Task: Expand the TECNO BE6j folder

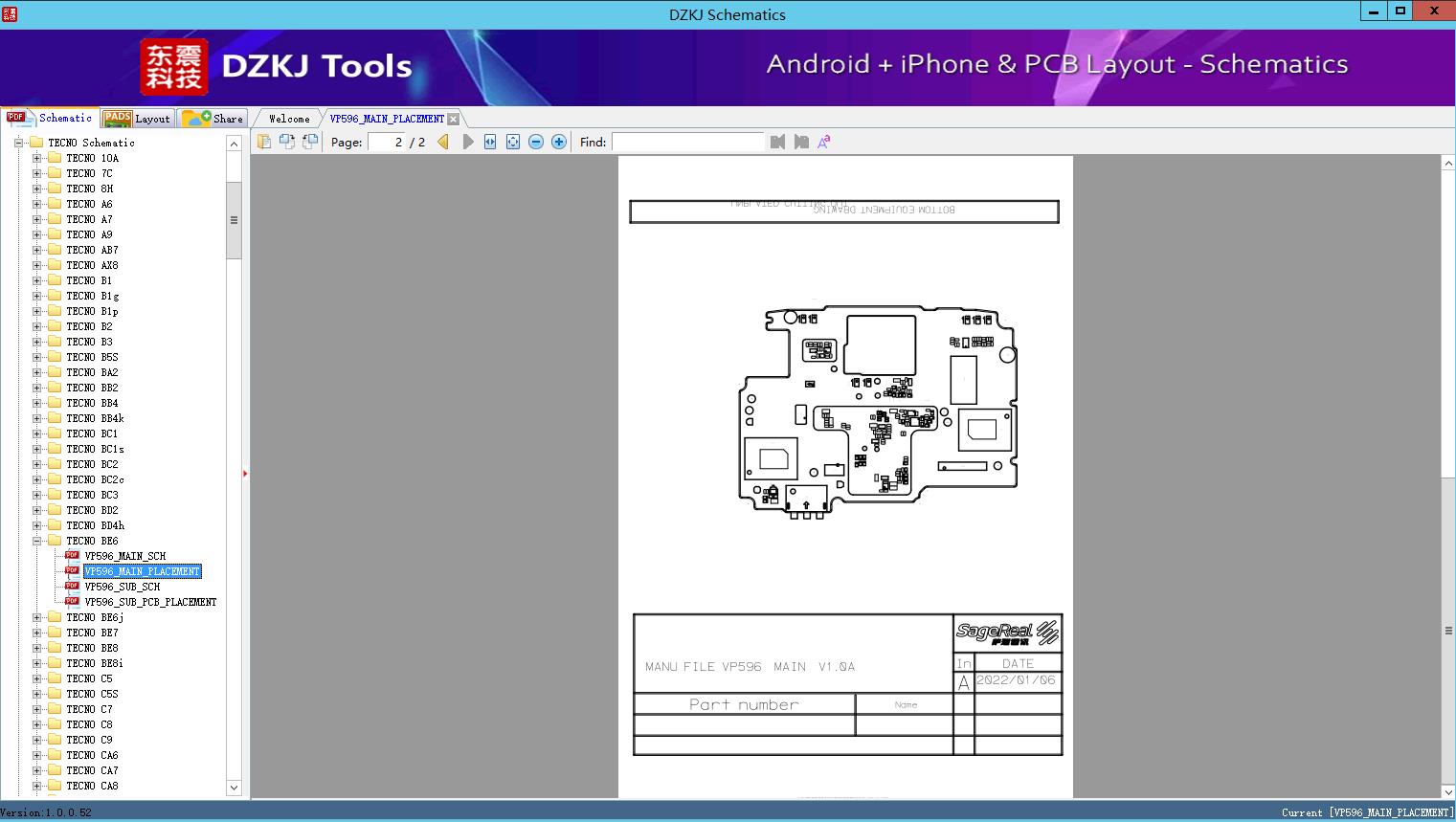Action: [36, 617]
